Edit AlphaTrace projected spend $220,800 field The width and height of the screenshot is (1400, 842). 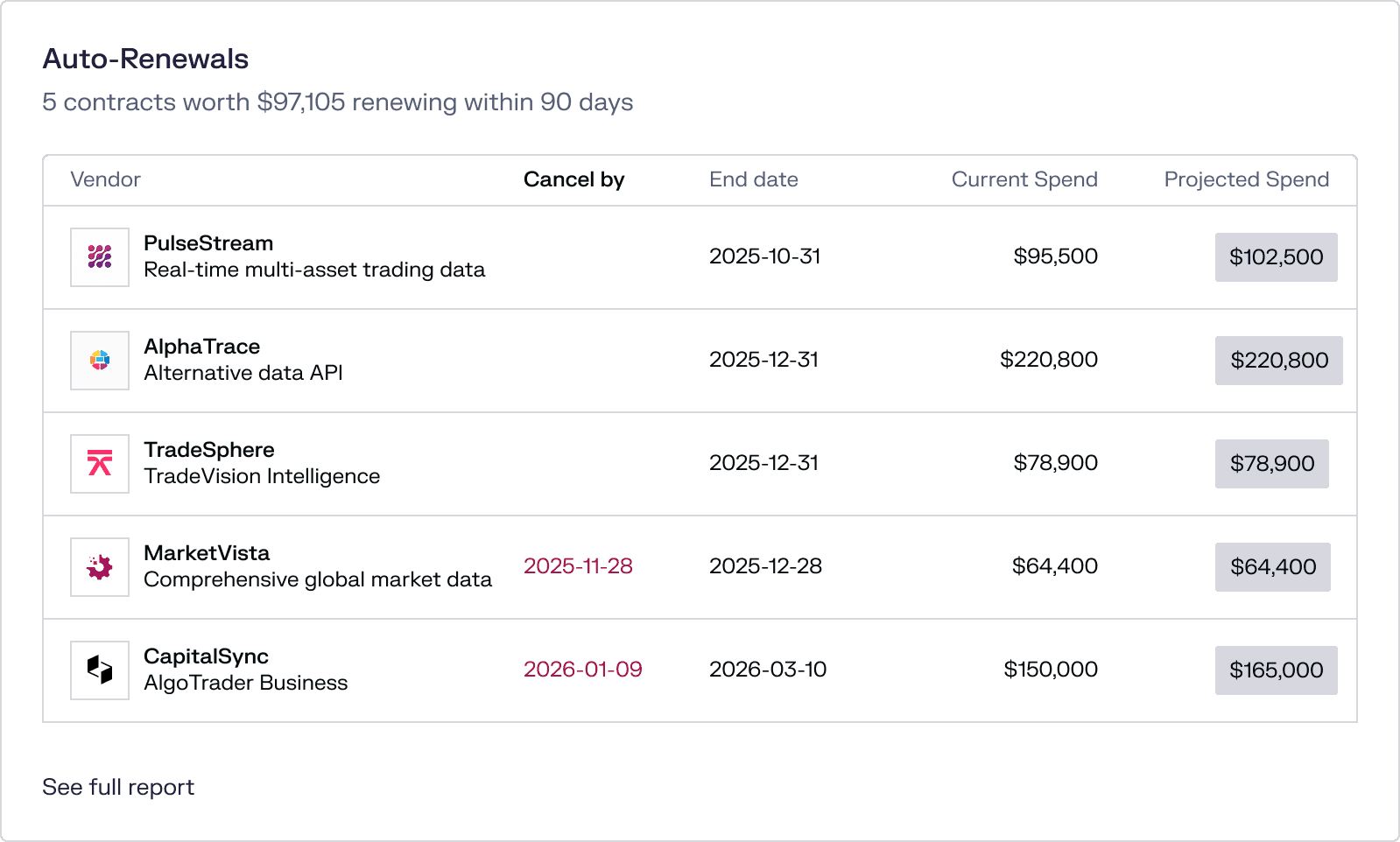1278,361
